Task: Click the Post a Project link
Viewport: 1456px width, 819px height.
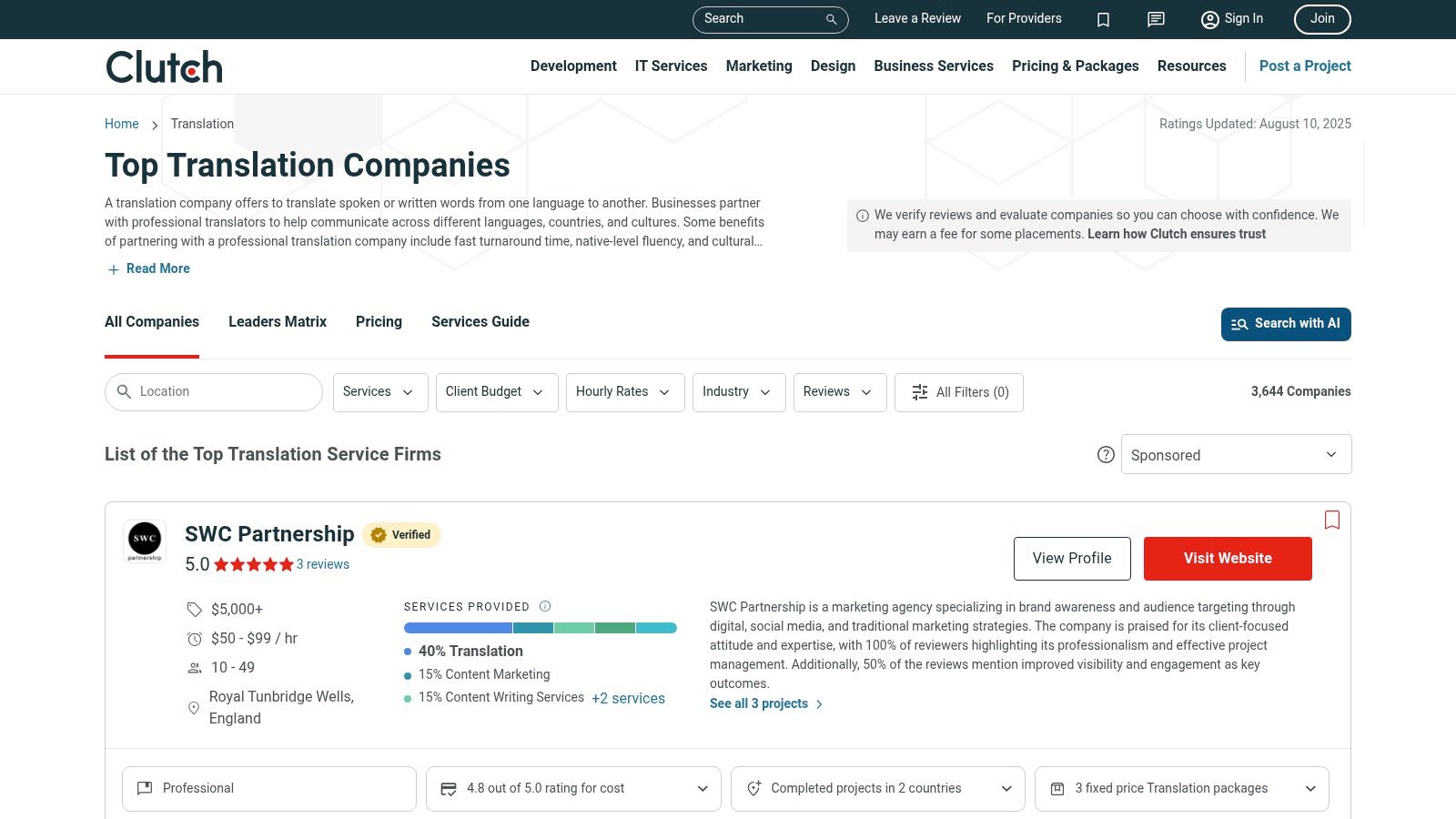Action: coord(1305,66)
